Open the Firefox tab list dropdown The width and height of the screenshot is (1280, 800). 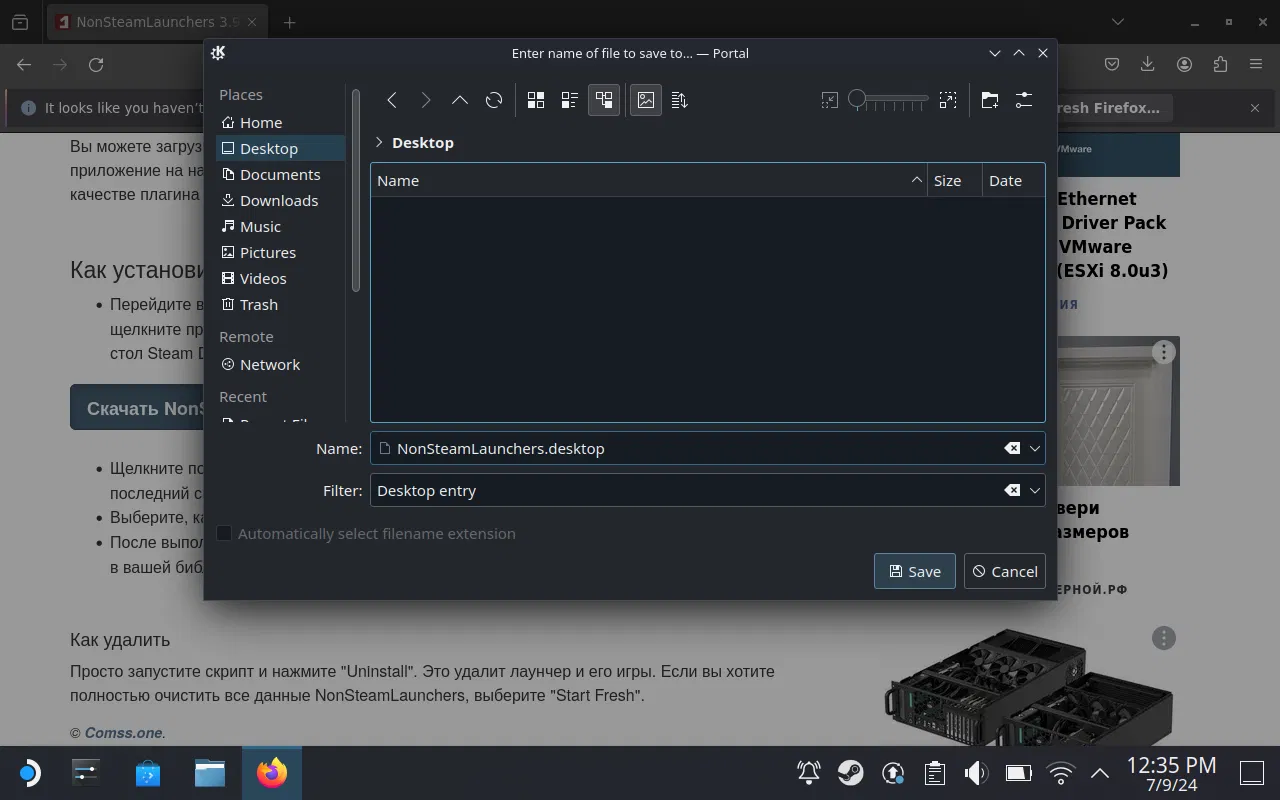[x=1117, y=22]
